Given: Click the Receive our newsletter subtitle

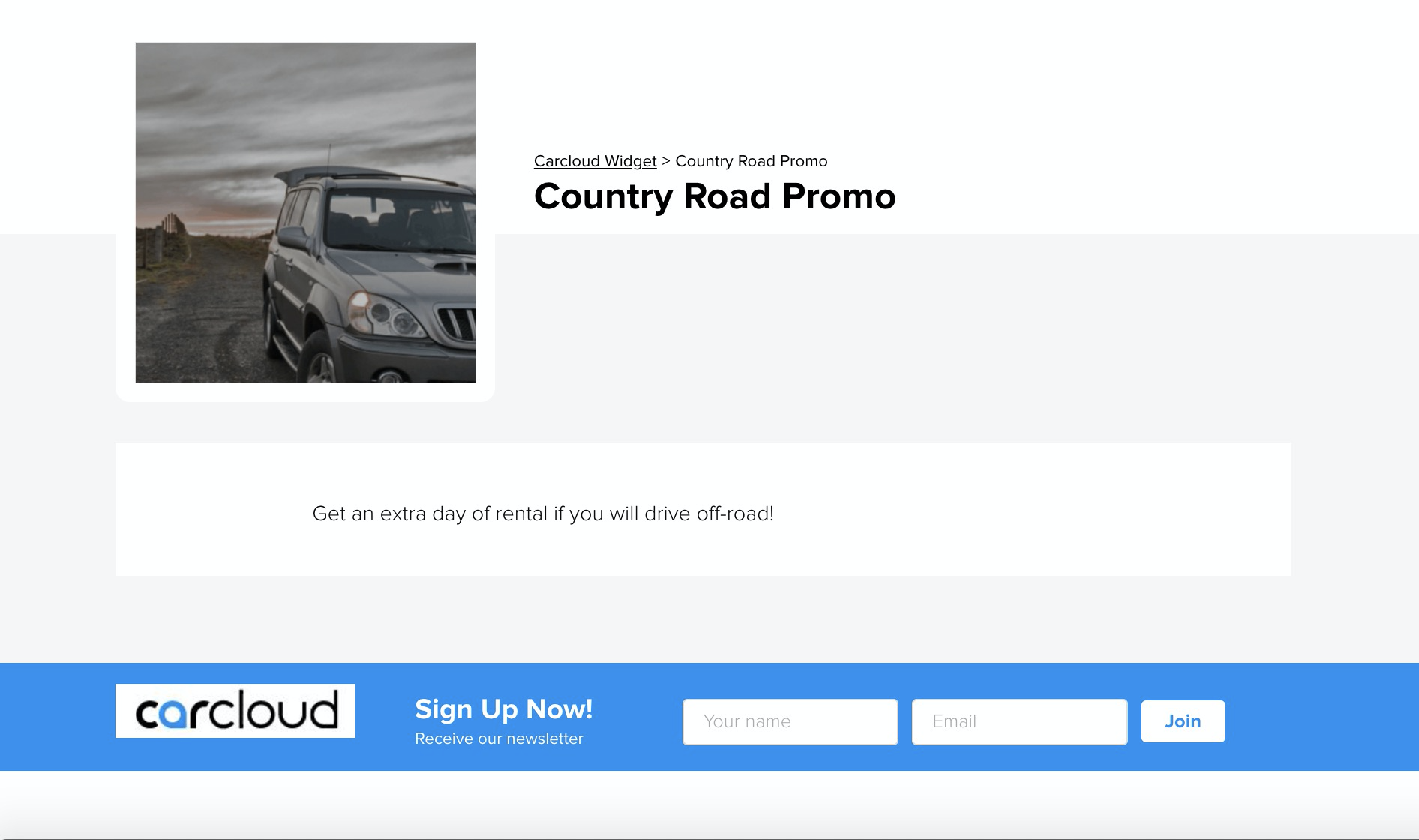Looking at the screenshot, I should pos(499,739).
